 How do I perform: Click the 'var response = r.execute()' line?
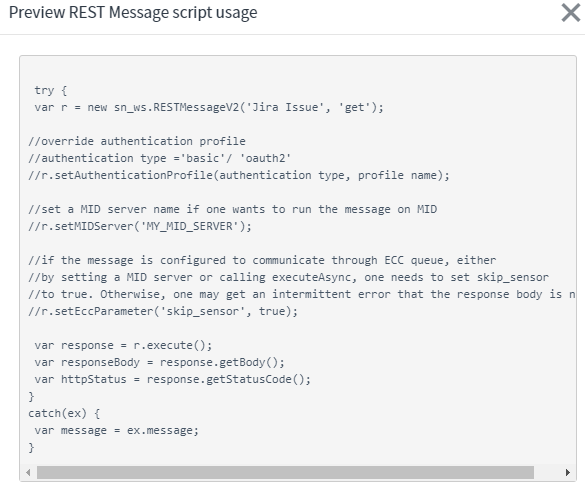coord(123,345)
